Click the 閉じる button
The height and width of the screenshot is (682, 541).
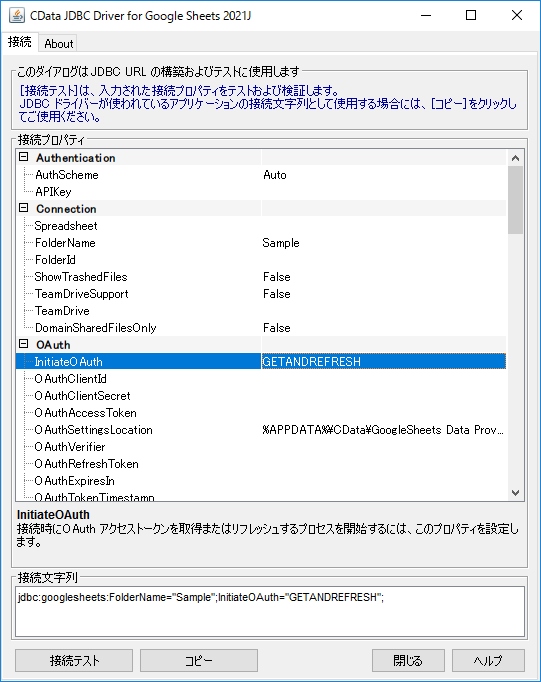(x=408, y=660)
